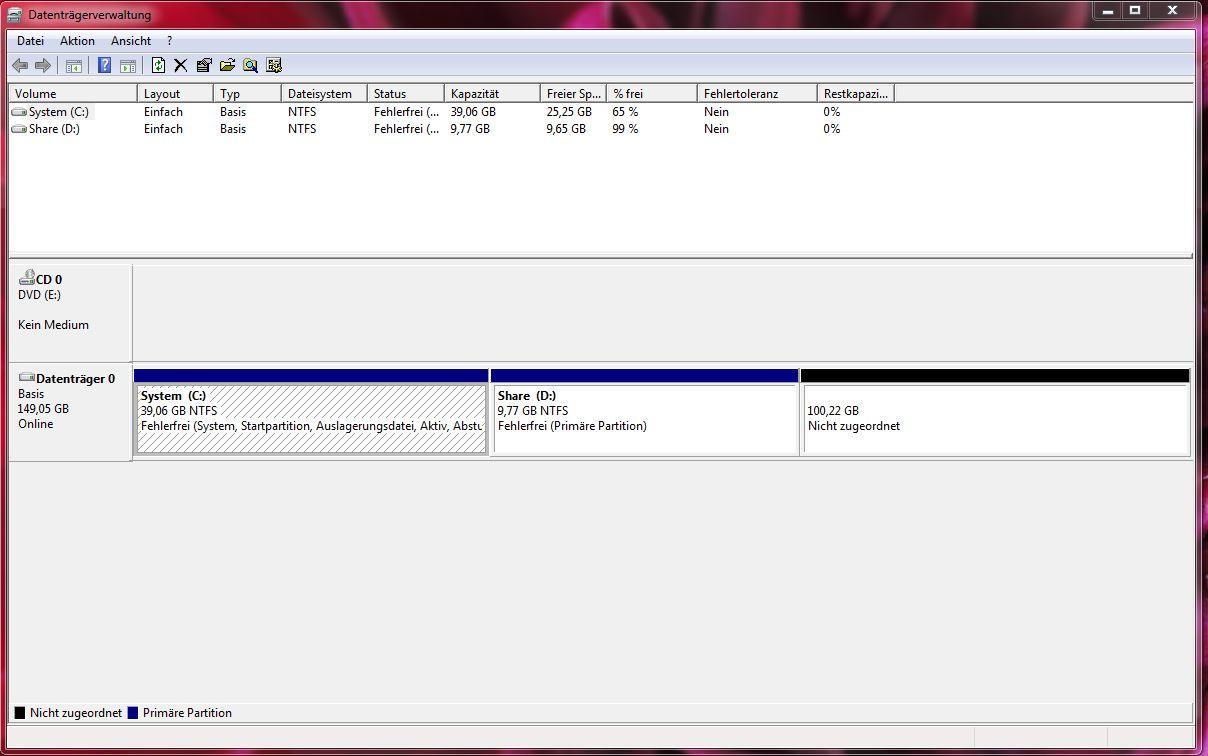Viewport: 1208px width, 756px height.
Task: Click the open folder toolbar icon
Action: click(227, 66)
